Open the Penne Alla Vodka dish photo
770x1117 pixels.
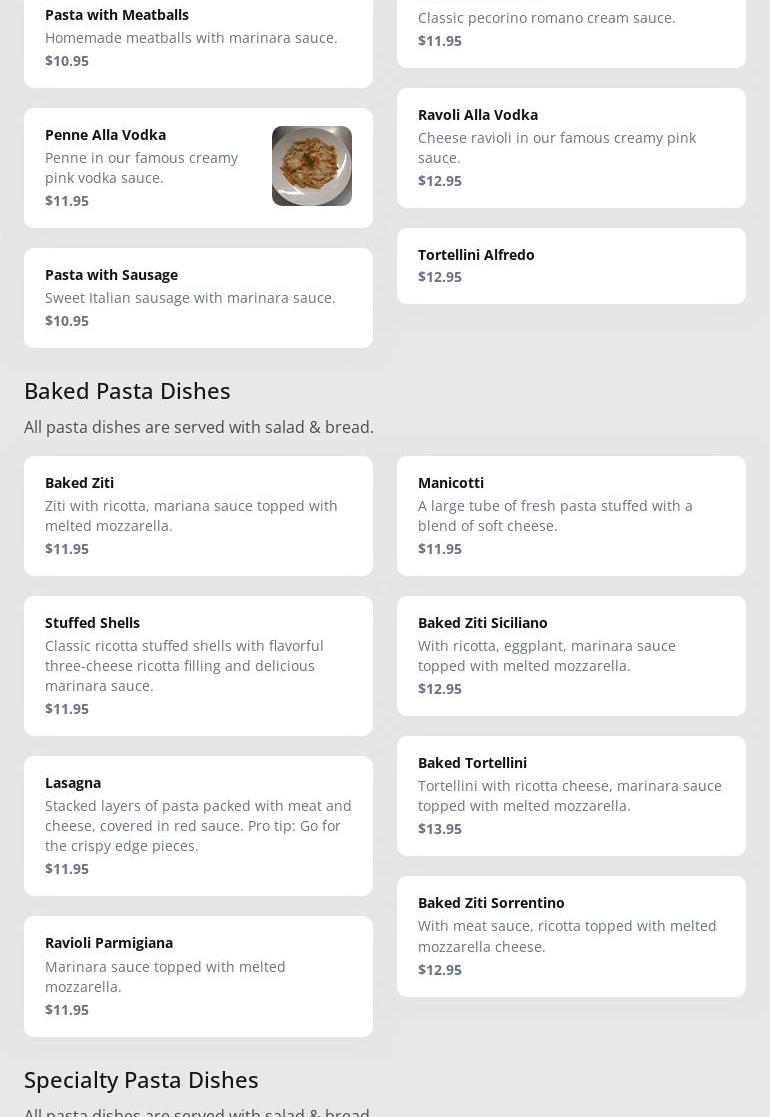point(311,166)
